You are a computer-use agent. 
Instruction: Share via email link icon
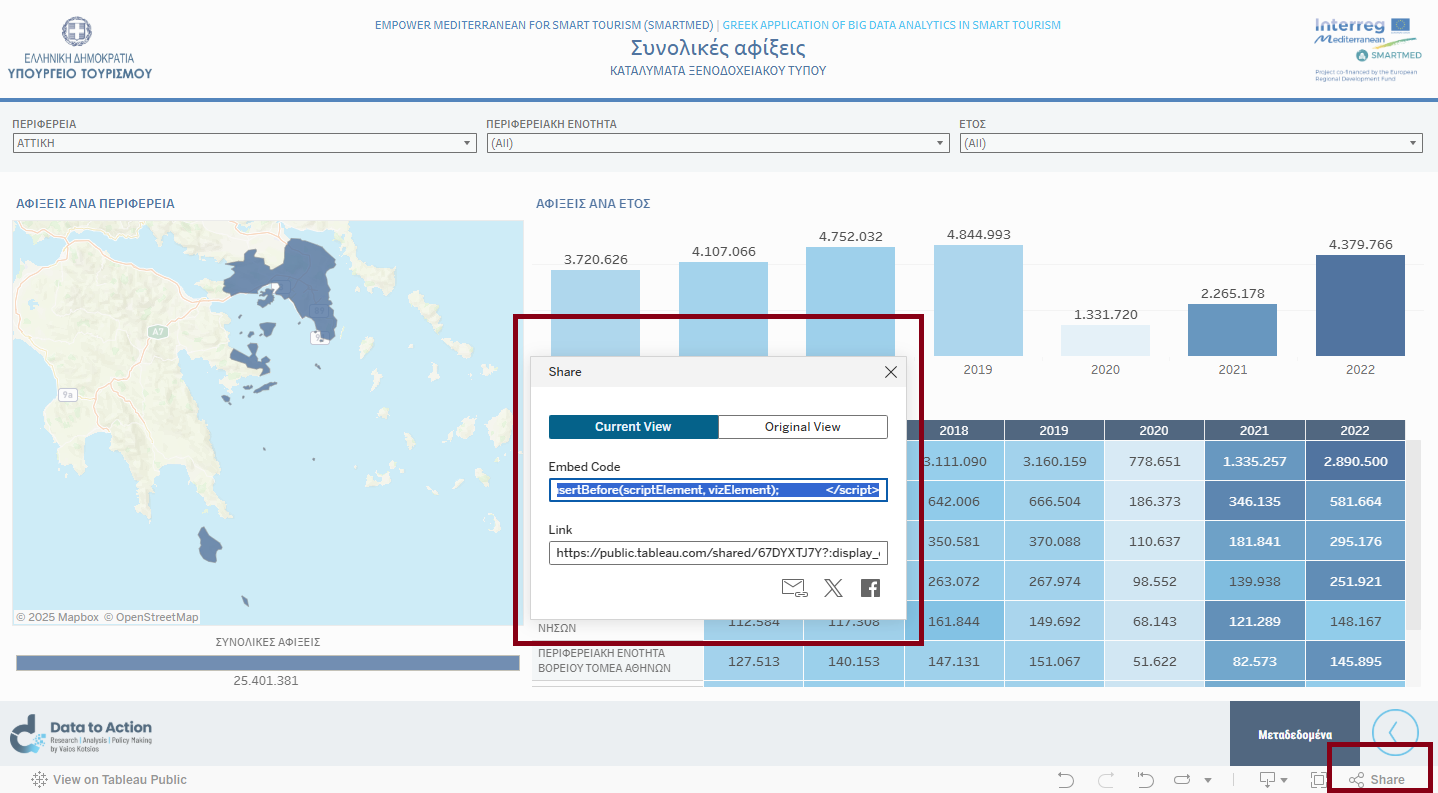click(794, 588)
